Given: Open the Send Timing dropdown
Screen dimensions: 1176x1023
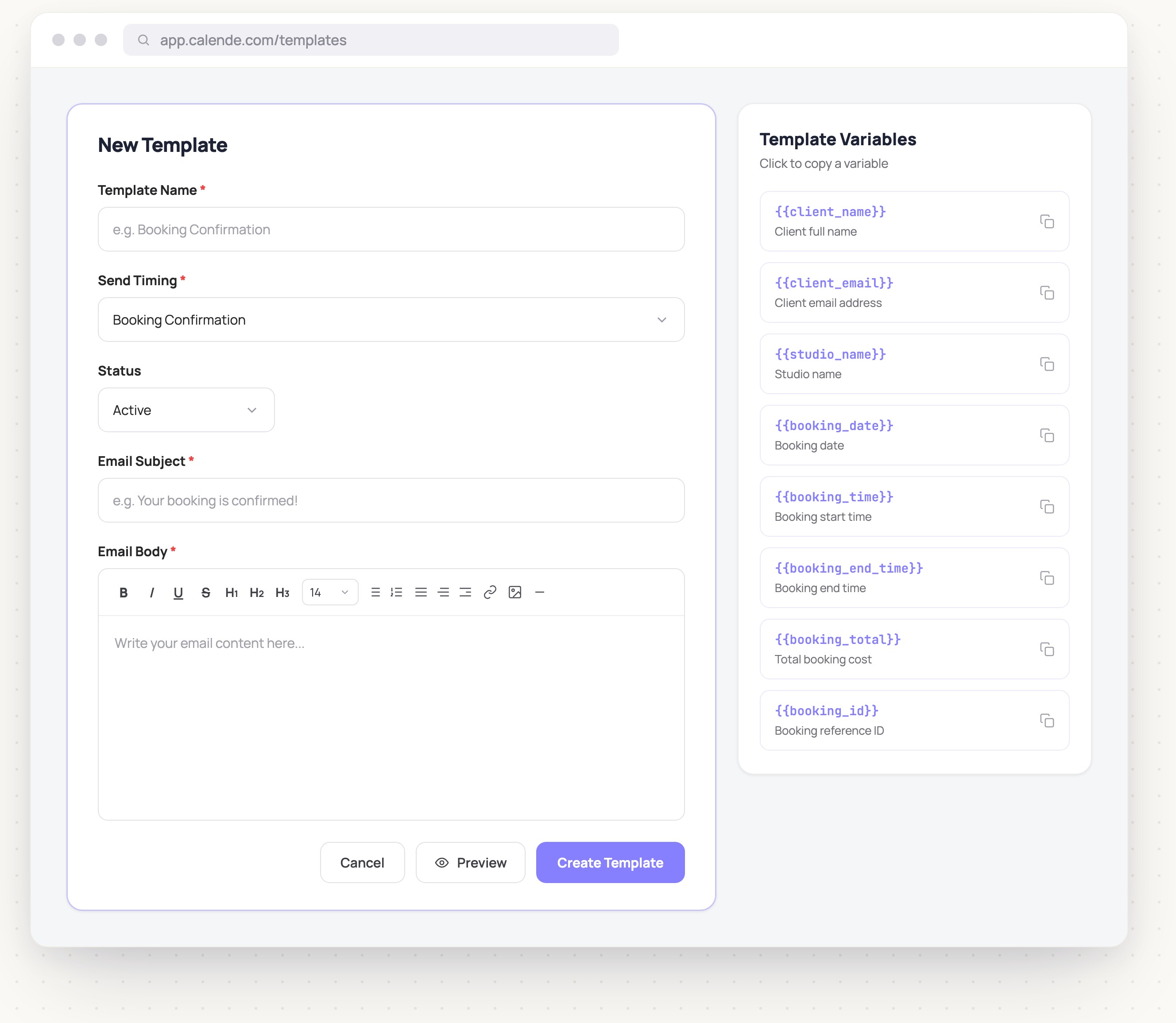Looking at the screenshot, I should [391, 320].
